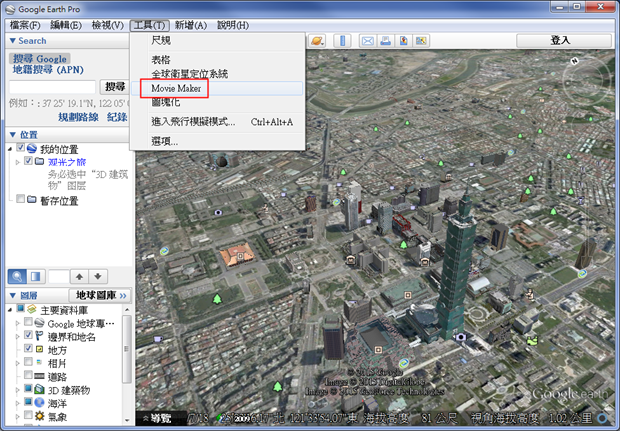
Task: Click the 搜尋 search button
Action: click(x=115, y=87)
